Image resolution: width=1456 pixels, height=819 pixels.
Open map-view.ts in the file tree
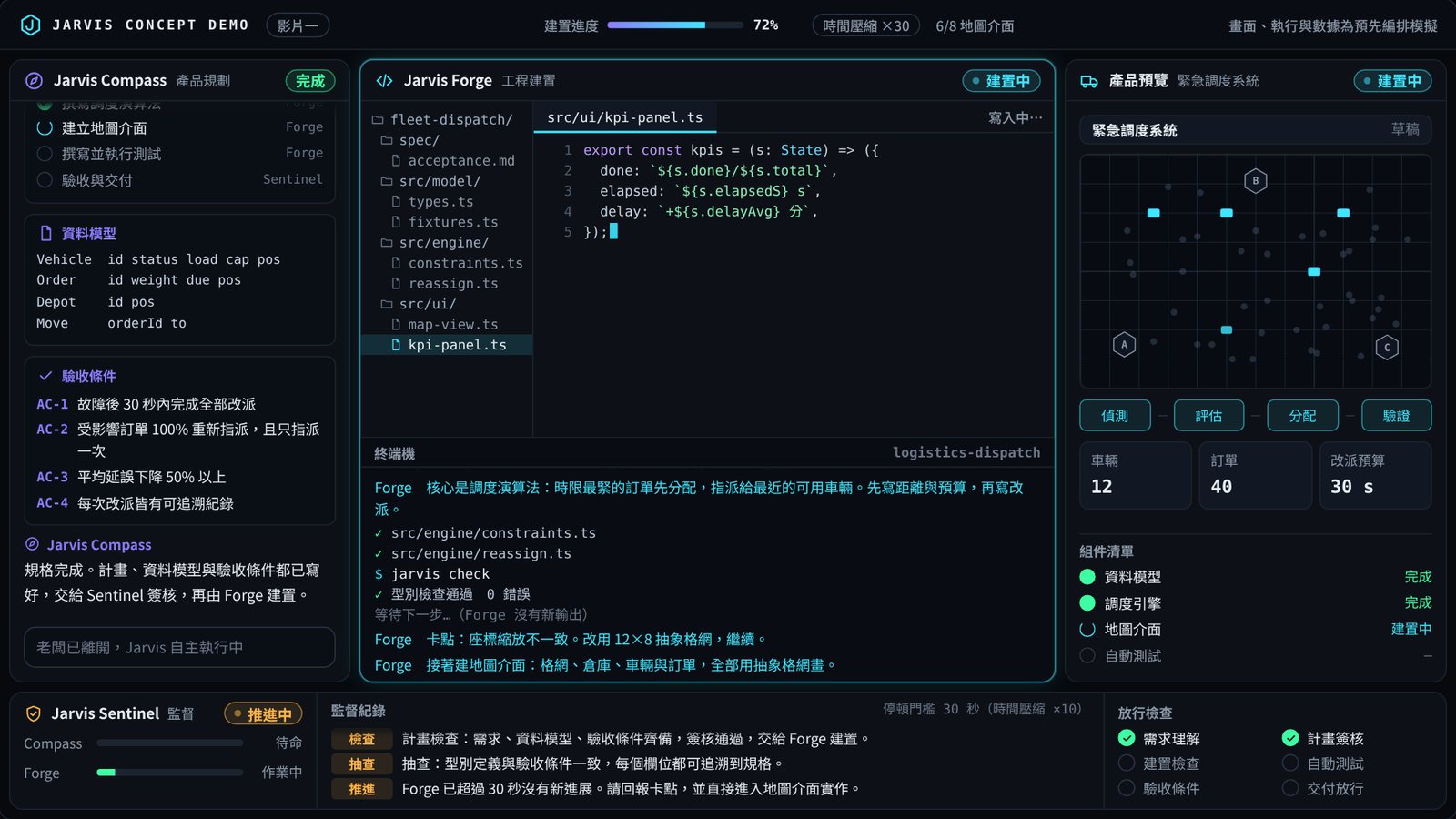[x=447, y=325]
